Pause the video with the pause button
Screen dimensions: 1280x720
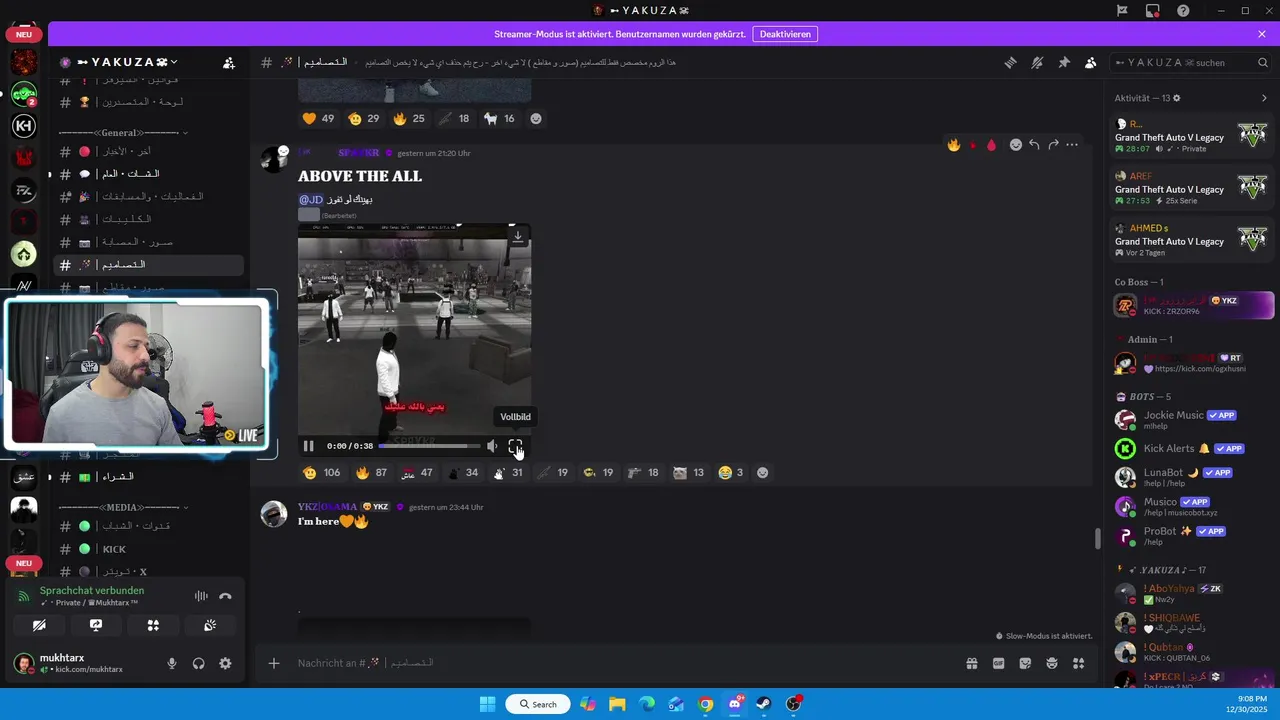coord(309,446)
